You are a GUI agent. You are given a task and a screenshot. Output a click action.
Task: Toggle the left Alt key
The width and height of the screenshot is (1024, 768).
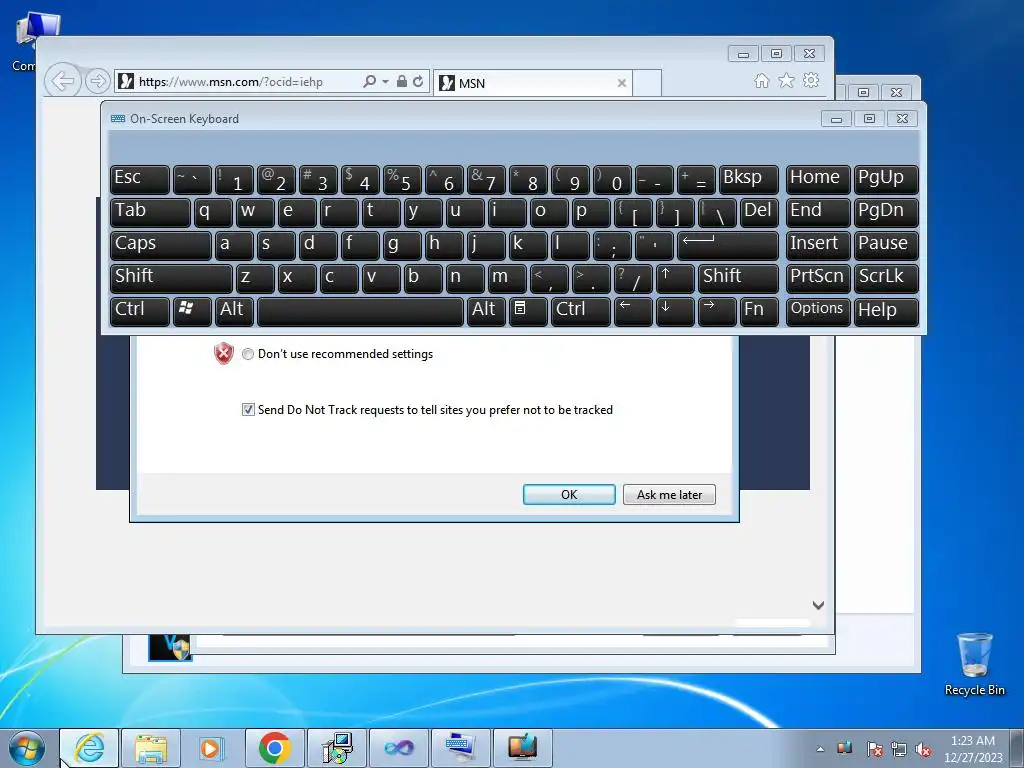tap(234, 311)
